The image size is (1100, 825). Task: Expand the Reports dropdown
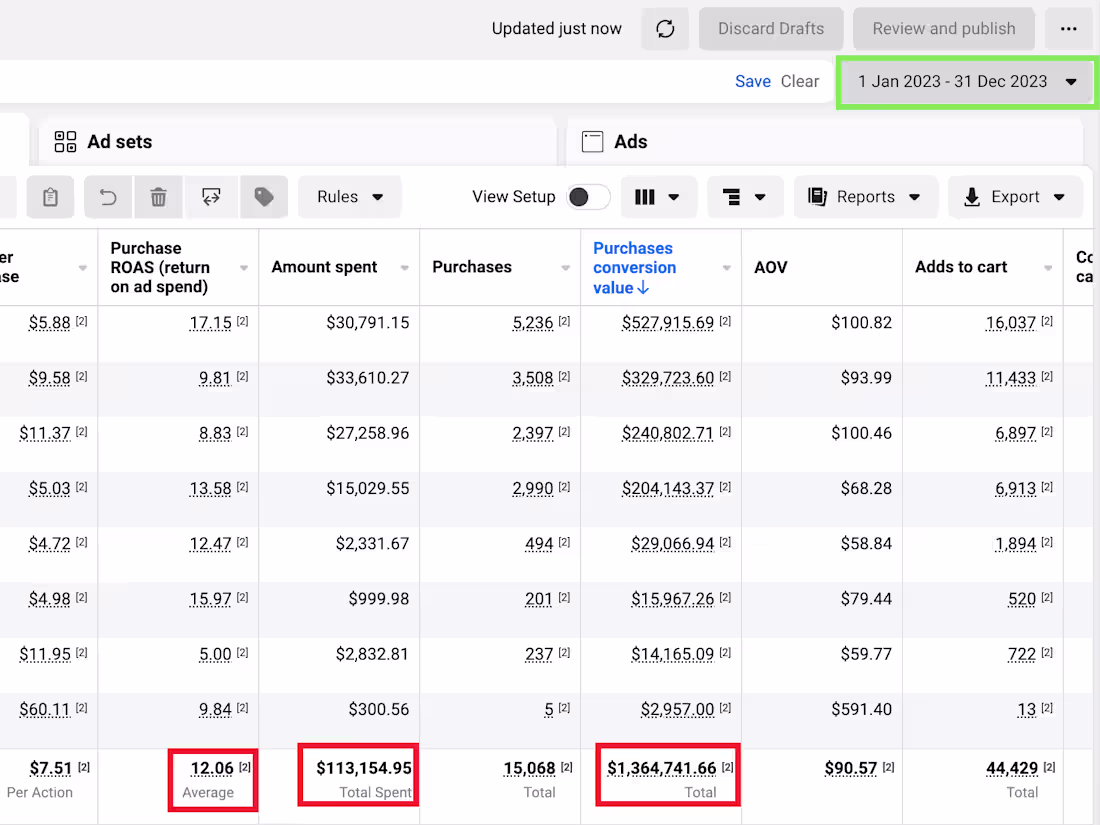point(864,196)
